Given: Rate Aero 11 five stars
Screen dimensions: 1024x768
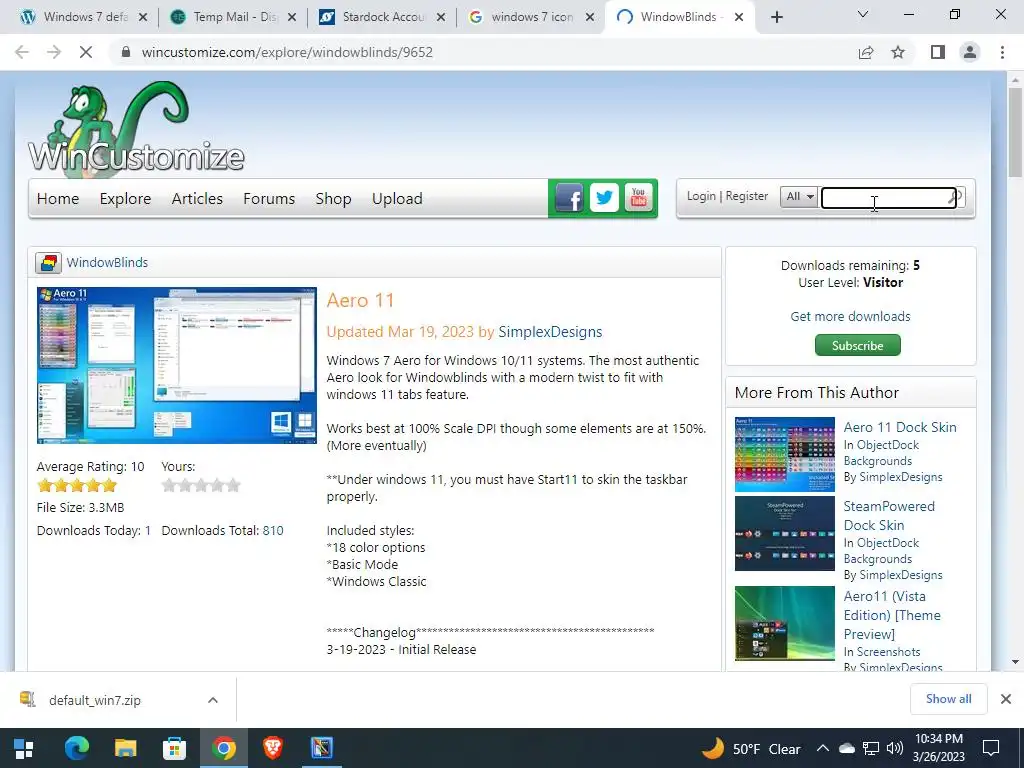Looking at the screenshot, I should click(233, 485).
